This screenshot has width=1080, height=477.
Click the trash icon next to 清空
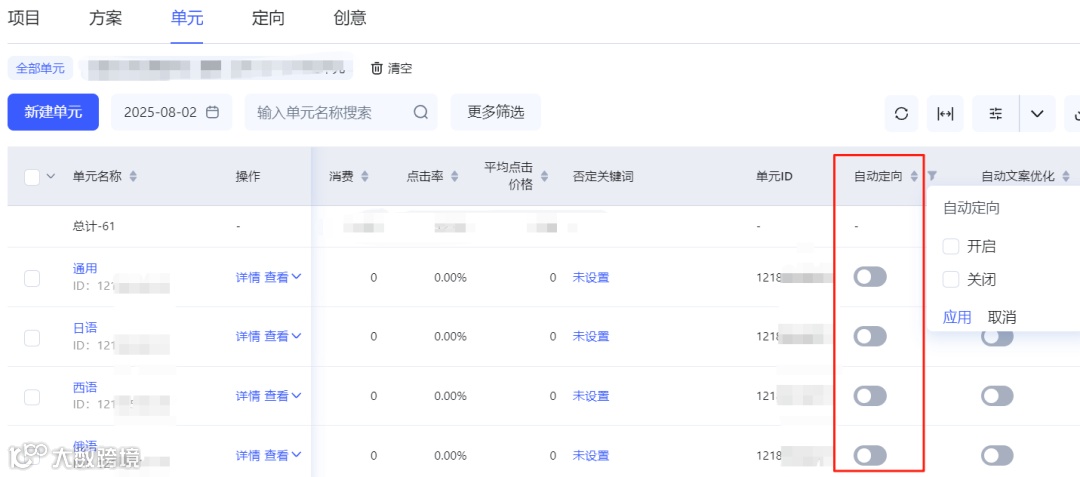click(x=377, y=68)
